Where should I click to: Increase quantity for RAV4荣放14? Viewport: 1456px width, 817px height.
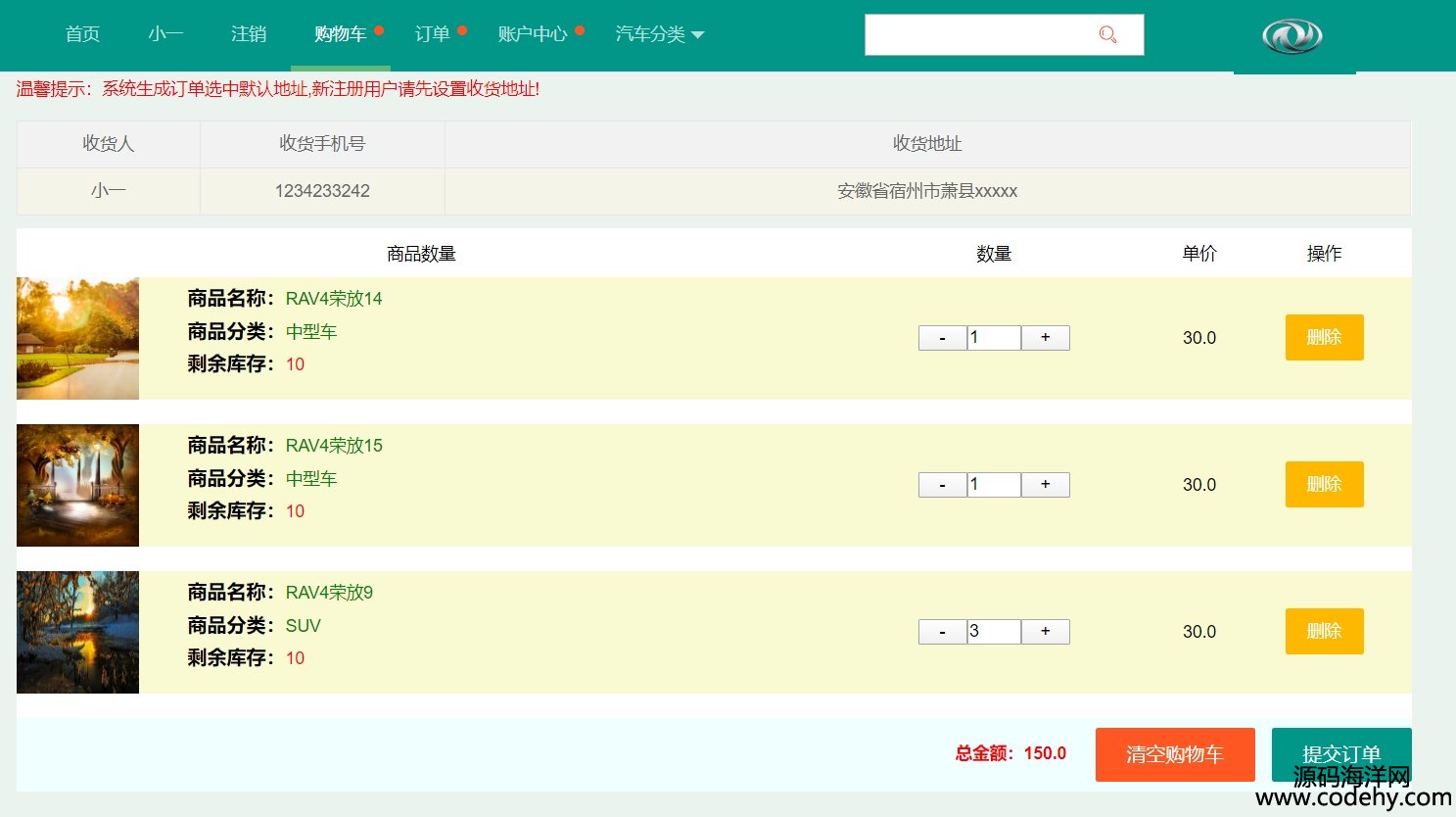click(1046, 338)
